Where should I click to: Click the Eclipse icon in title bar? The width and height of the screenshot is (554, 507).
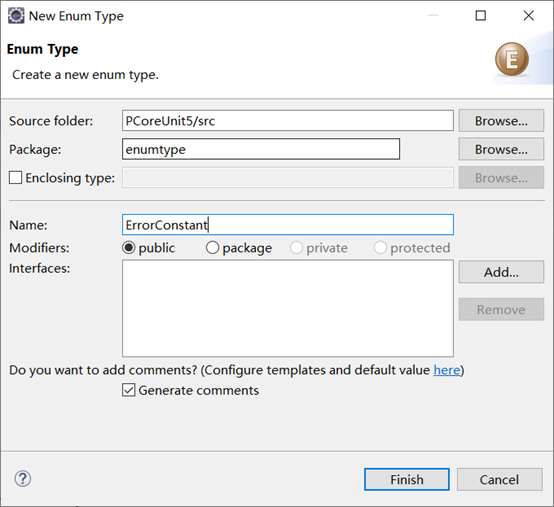(16, 16)
